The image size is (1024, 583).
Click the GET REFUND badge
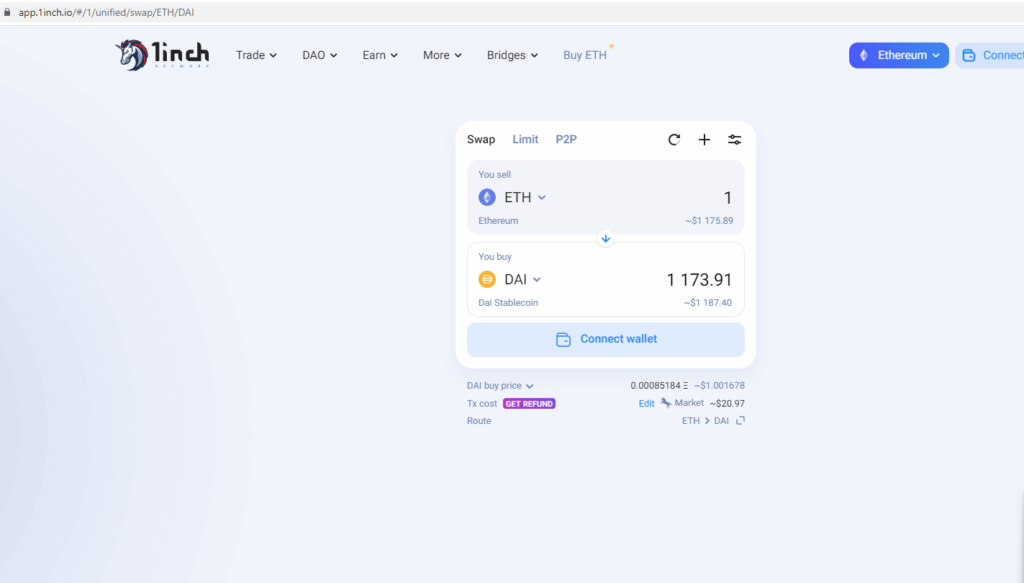point(529,403)
